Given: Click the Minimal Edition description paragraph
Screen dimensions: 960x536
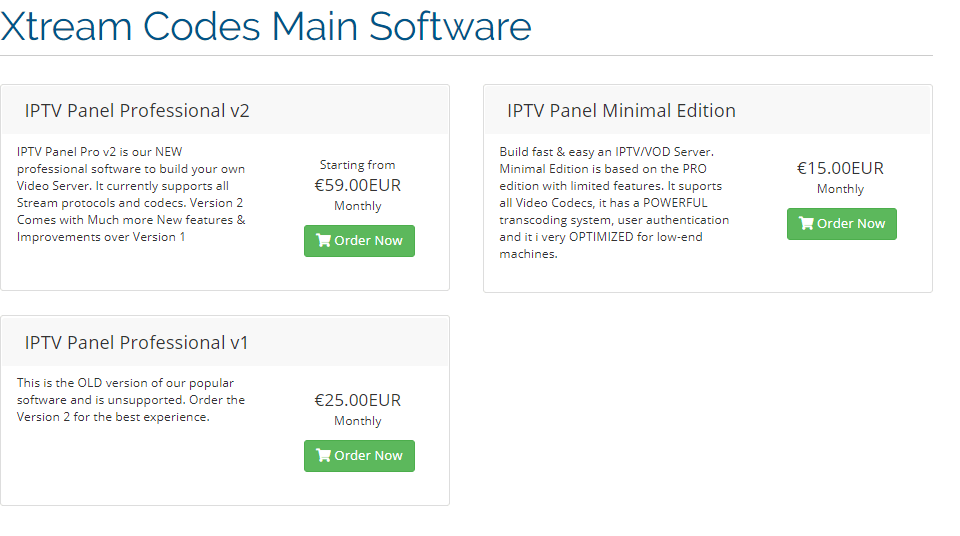Looking at the screenshot, I should tap(614, 203).
